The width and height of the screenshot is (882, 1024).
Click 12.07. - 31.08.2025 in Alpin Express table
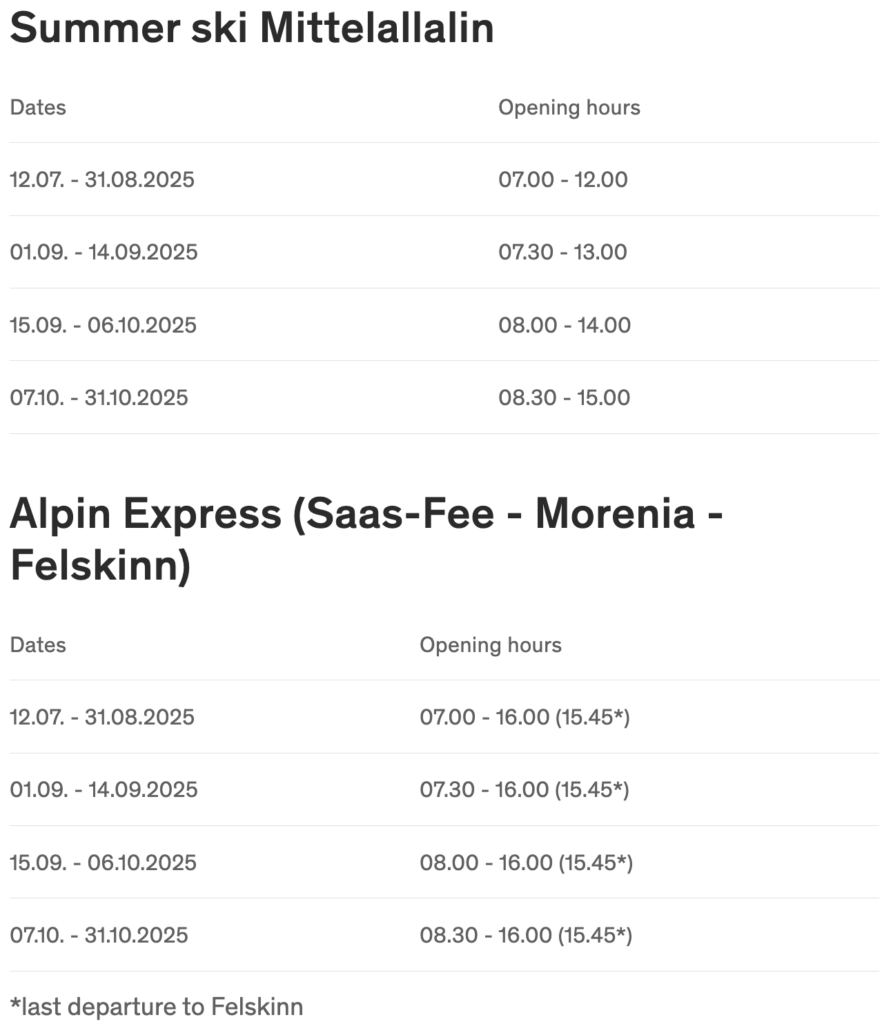[102, 717]
